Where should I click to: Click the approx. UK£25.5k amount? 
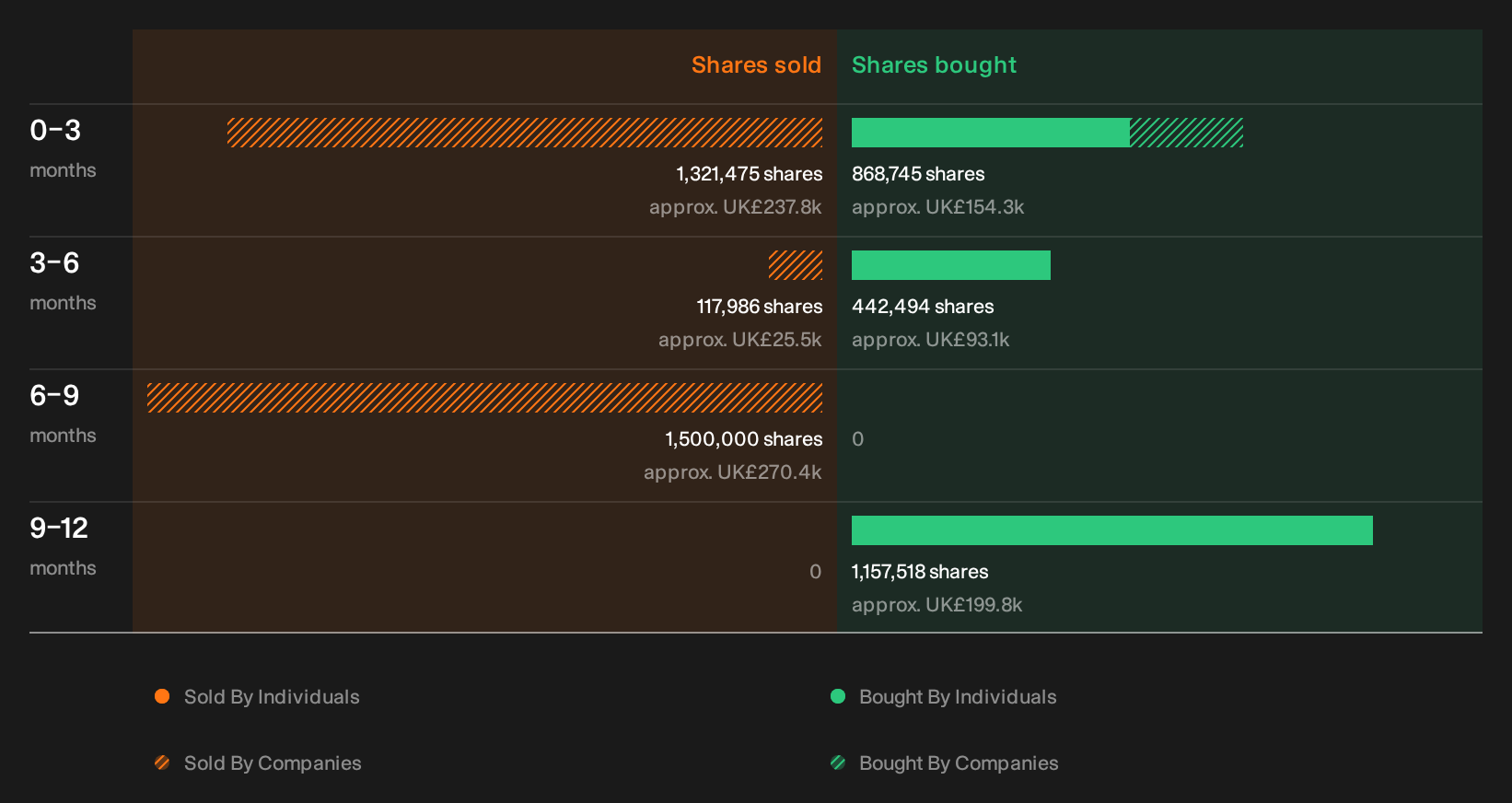(740, 340)
